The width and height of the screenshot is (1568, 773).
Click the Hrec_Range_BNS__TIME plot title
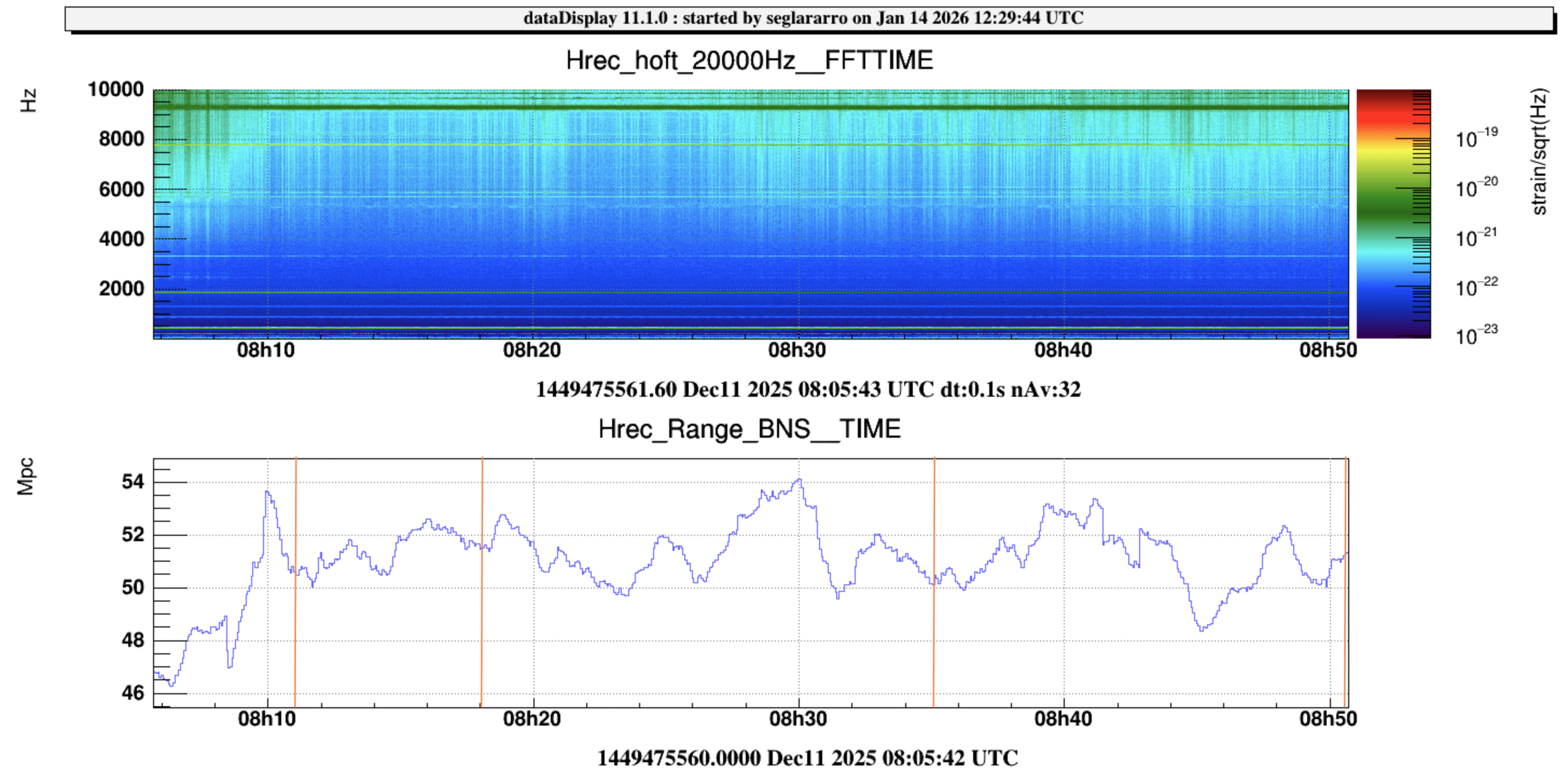(x=750, y=429)
